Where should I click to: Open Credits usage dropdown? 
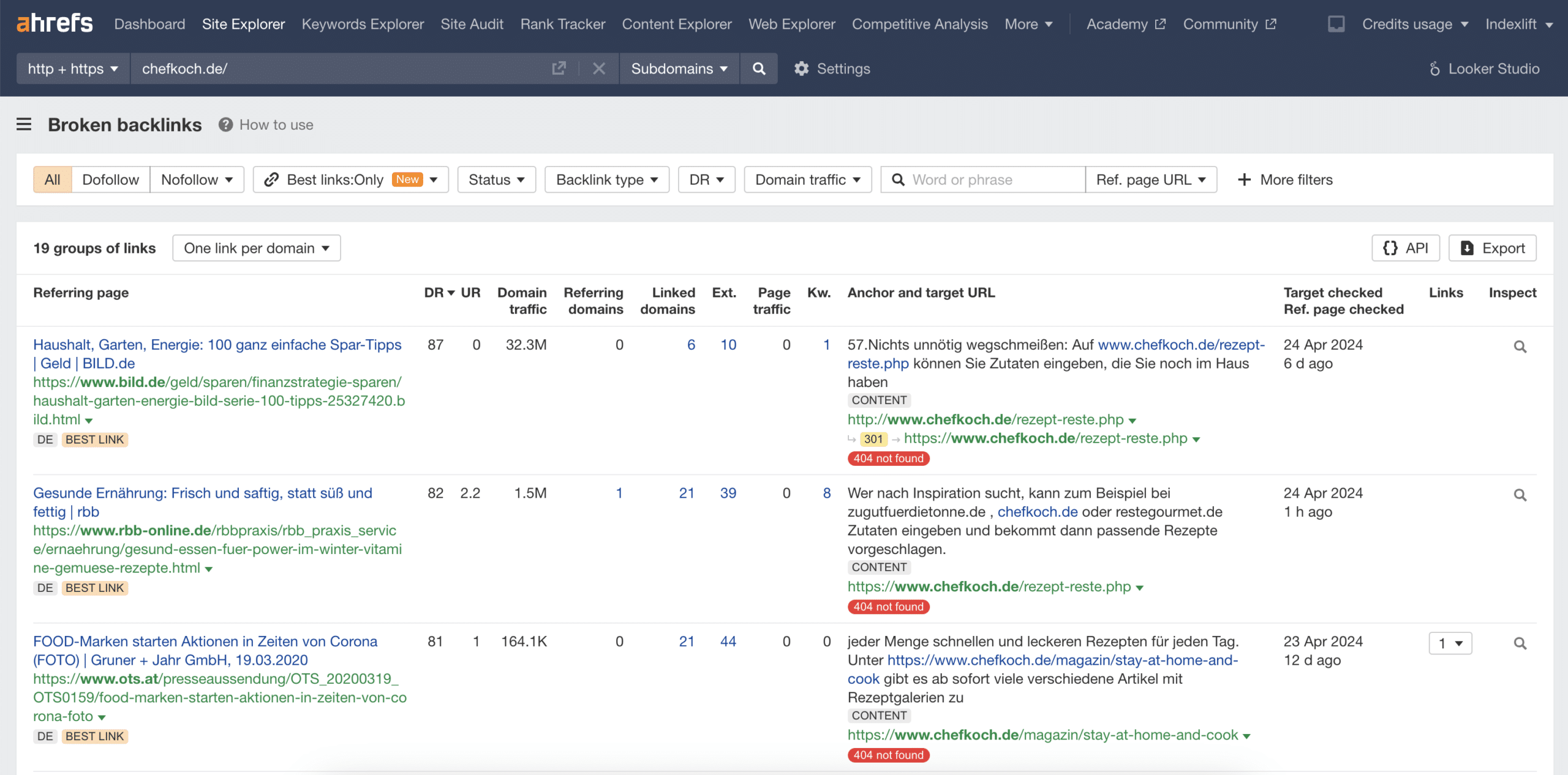point(1415,24)
